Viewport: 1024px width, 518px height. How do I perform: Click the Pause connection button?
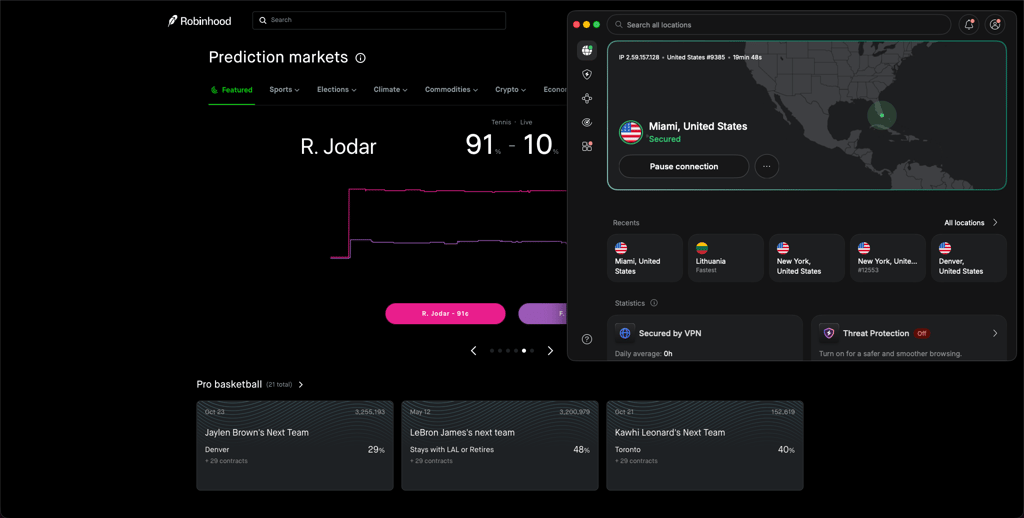(x=684, y=167)
